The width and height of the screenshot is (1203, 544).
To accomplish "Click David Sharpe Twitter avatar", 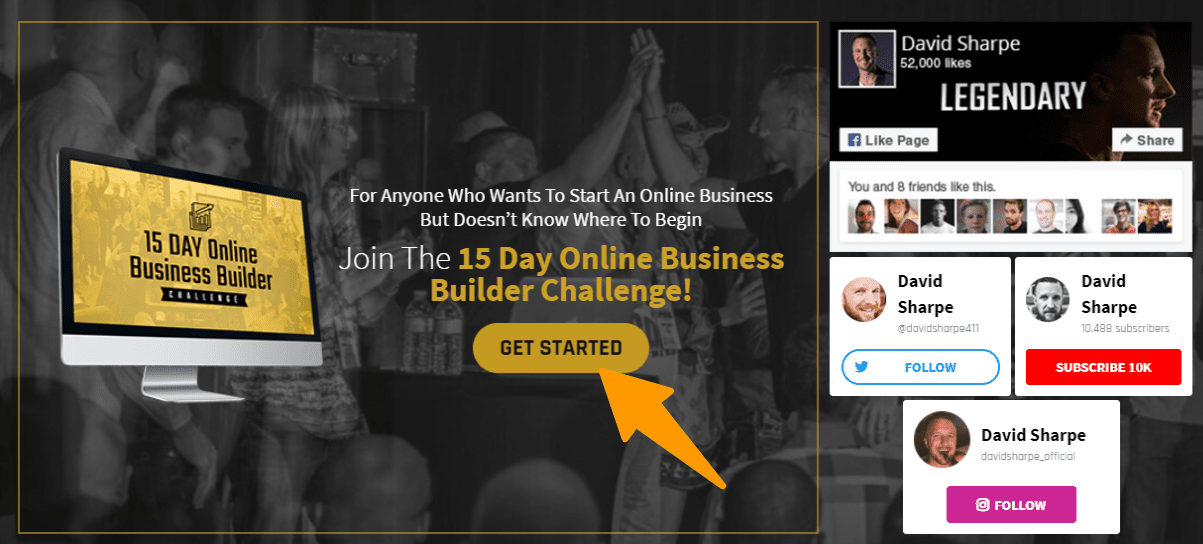I will point(864,299).
